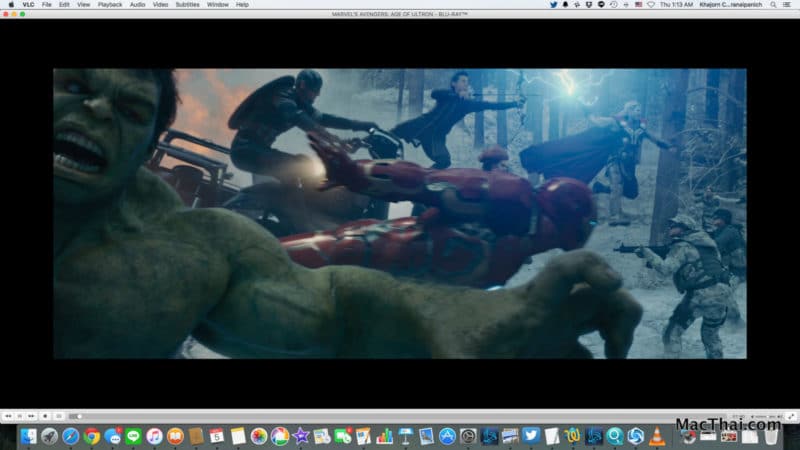Open Photos in the Dock
This screenshot has width=800, height=450.
pyautogui.click(x=259, y=436)
